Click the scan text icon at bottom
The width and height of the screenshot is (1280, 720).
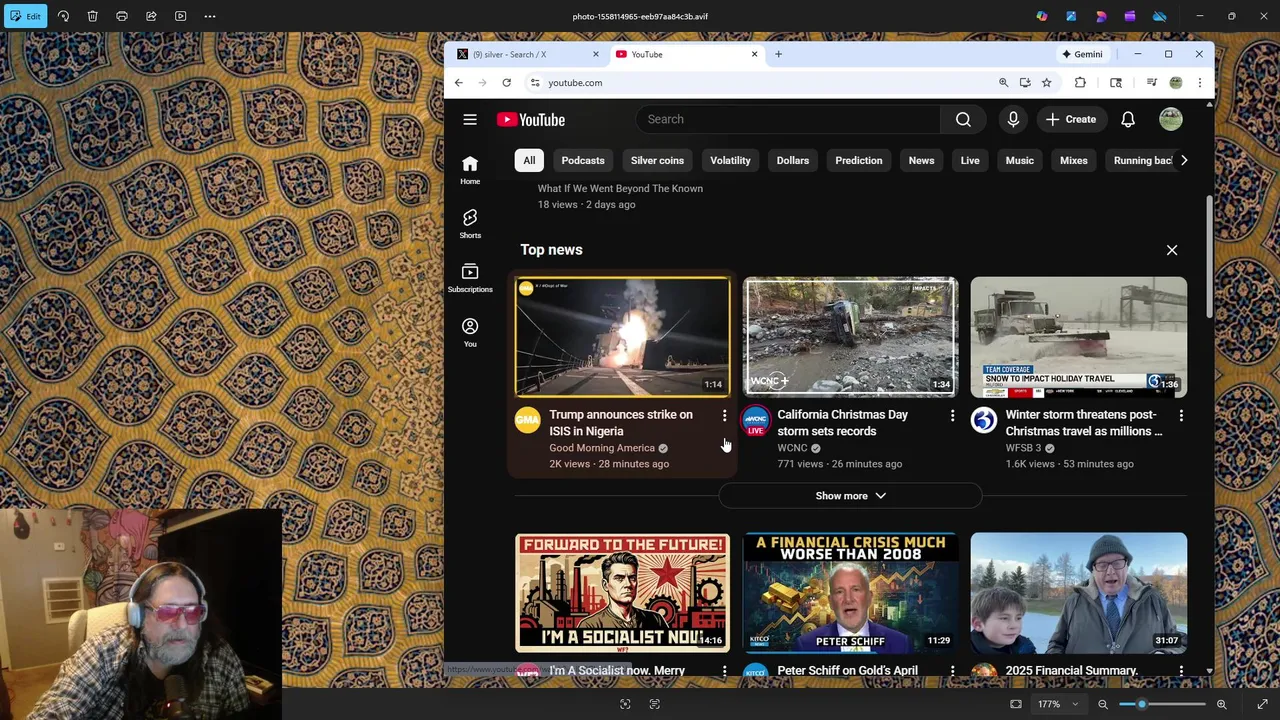[x=655, y=704]
